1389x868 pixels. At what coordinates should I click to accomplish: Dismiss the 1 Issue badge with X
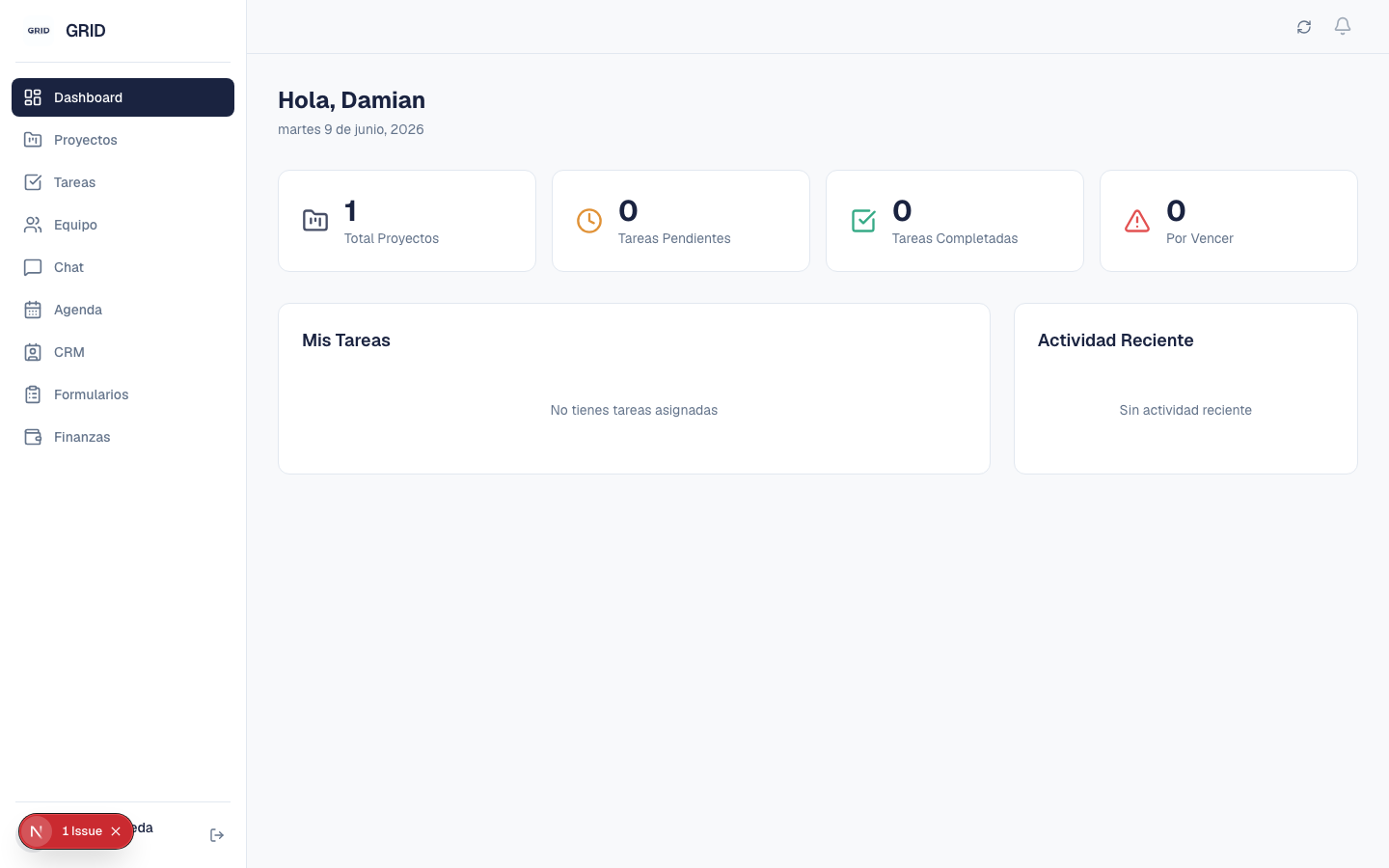click(116, 831)
